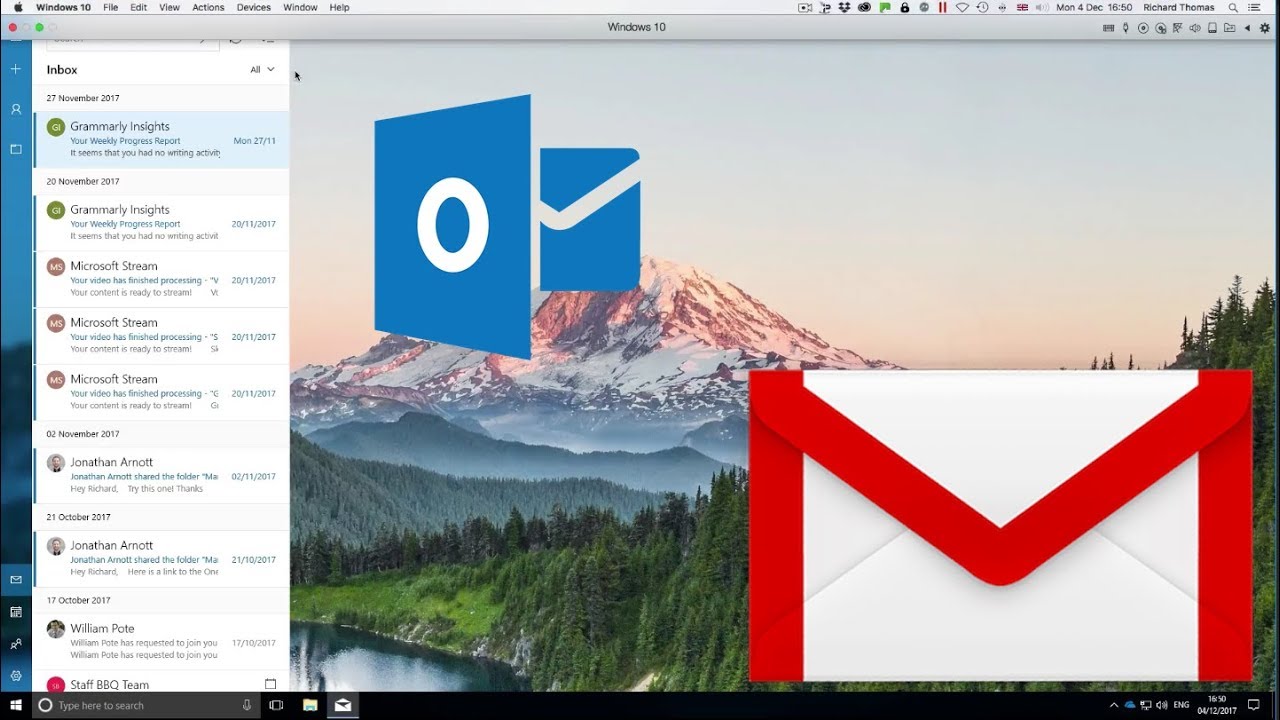The image size is (1280, 720).
Task: Click the UK flag input source icon
Action: point(1023,7)
